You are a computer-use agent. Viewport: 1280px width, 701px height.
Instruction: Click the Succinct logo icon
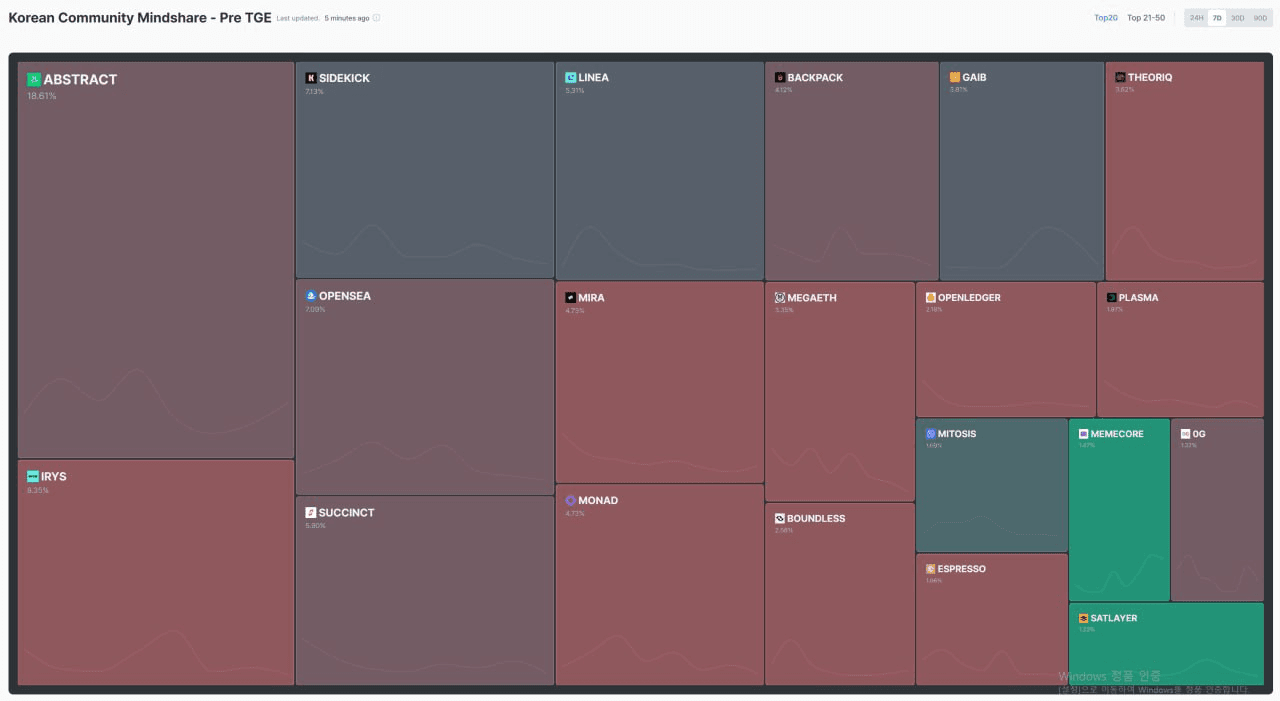[311, 513]
